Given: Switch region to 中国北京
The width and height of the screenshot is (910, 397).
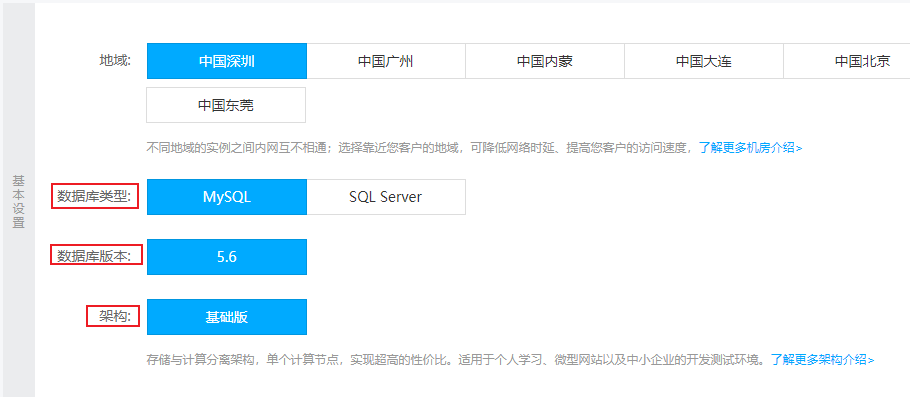Looking at the screenshot, I should coord(847,61).
